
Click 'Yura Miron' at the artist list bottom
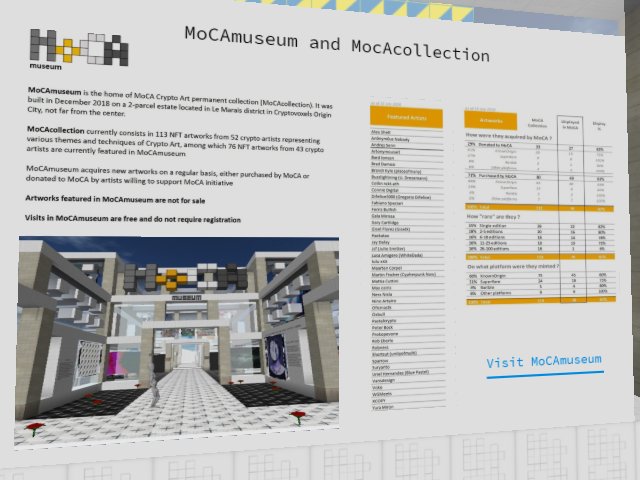pos(383,407)
